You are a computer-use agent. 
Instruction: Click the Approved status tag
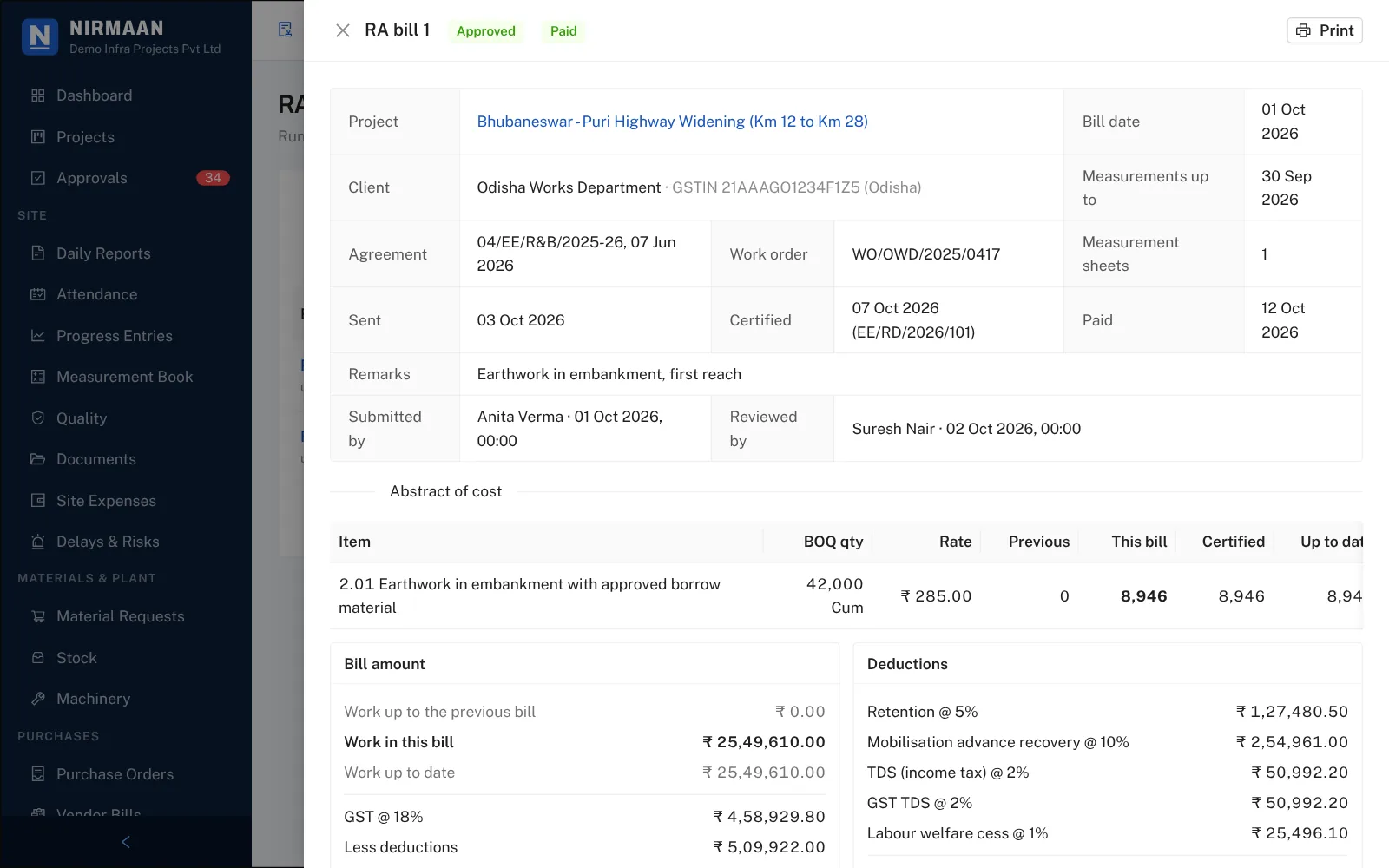coord(486,31)
